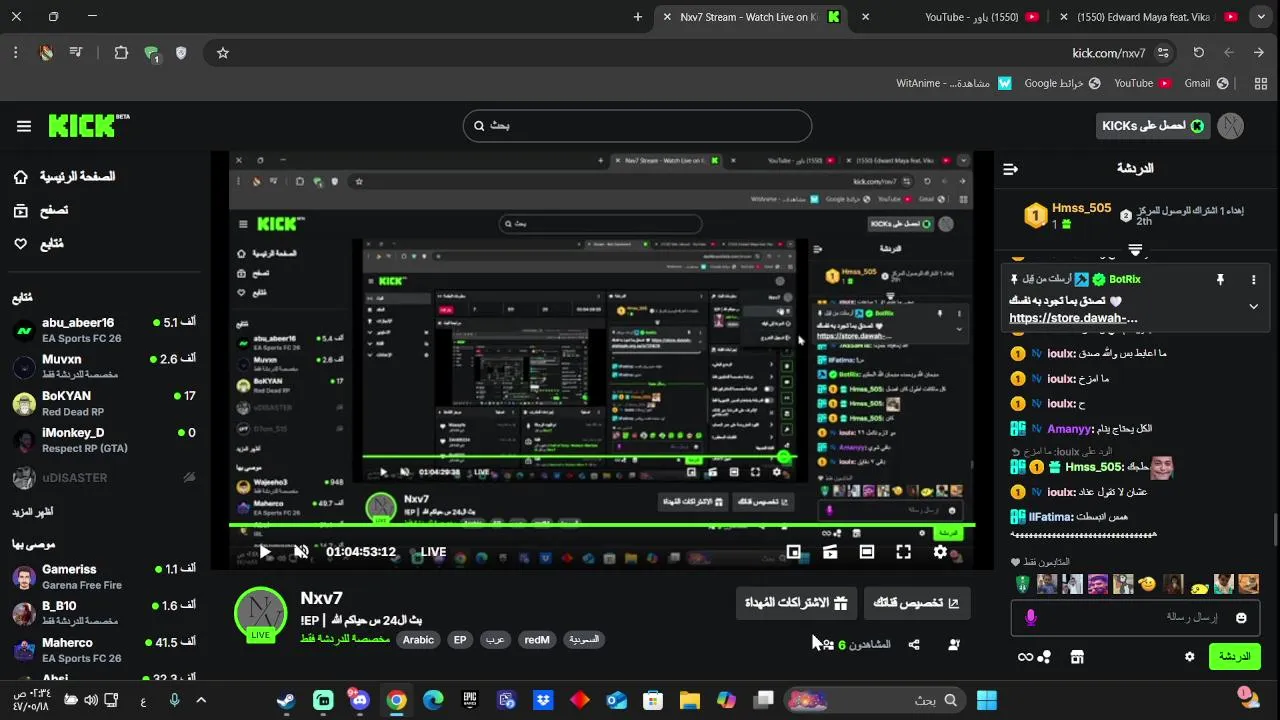This screenshot has width=1280, height=720.
Task: Open متابع following in sidebar
Action: tap(38, 243)
